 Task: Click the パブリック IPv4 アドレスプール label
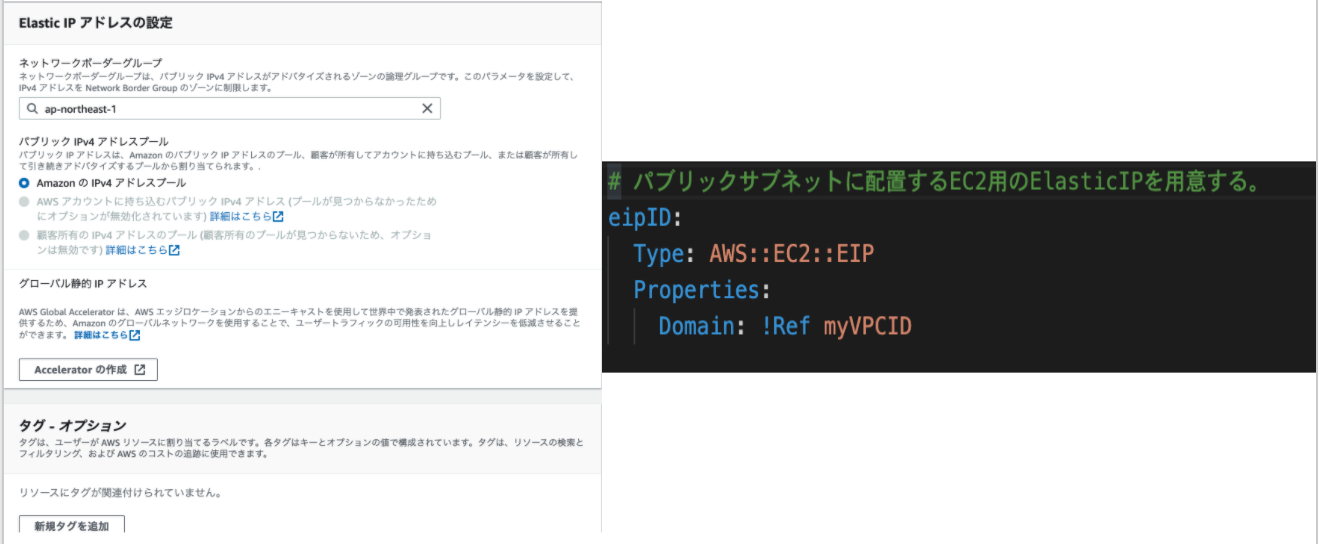(x=94, y=142)
